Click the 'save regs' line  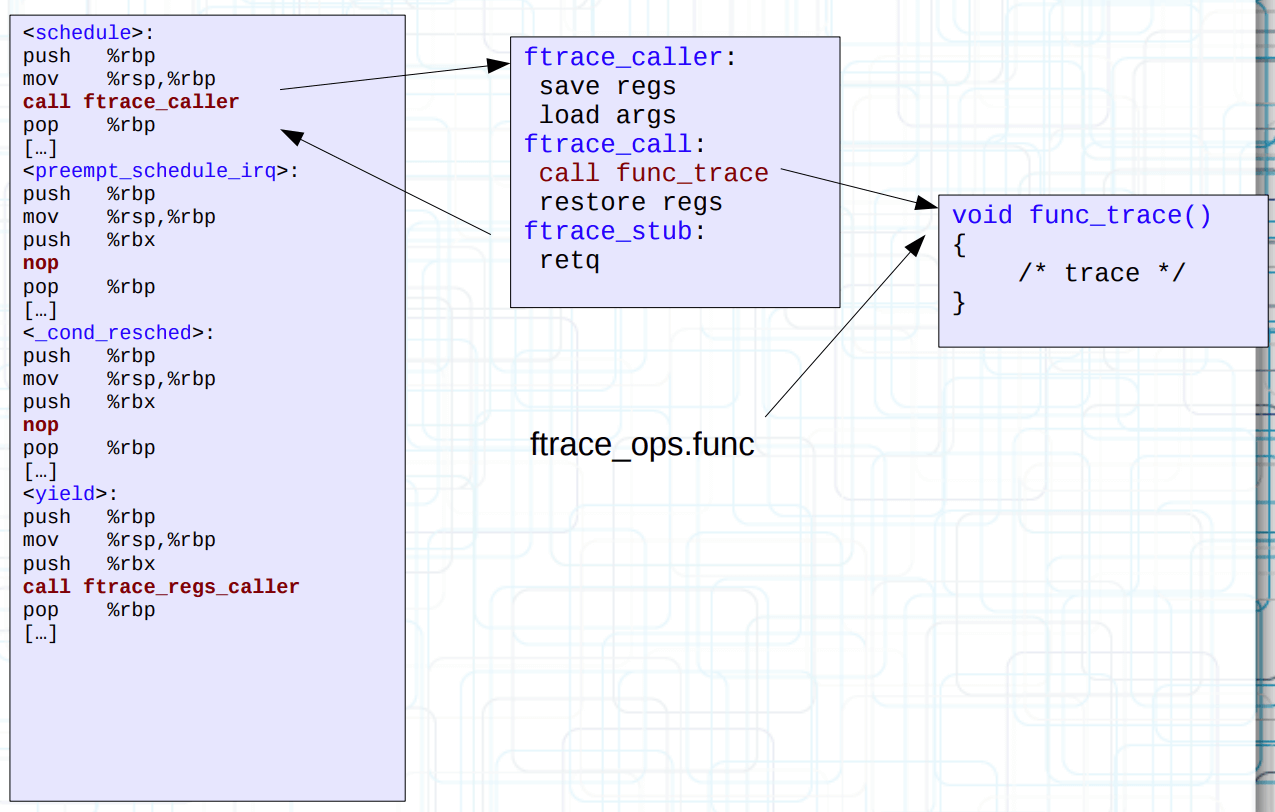click(607, 87)
